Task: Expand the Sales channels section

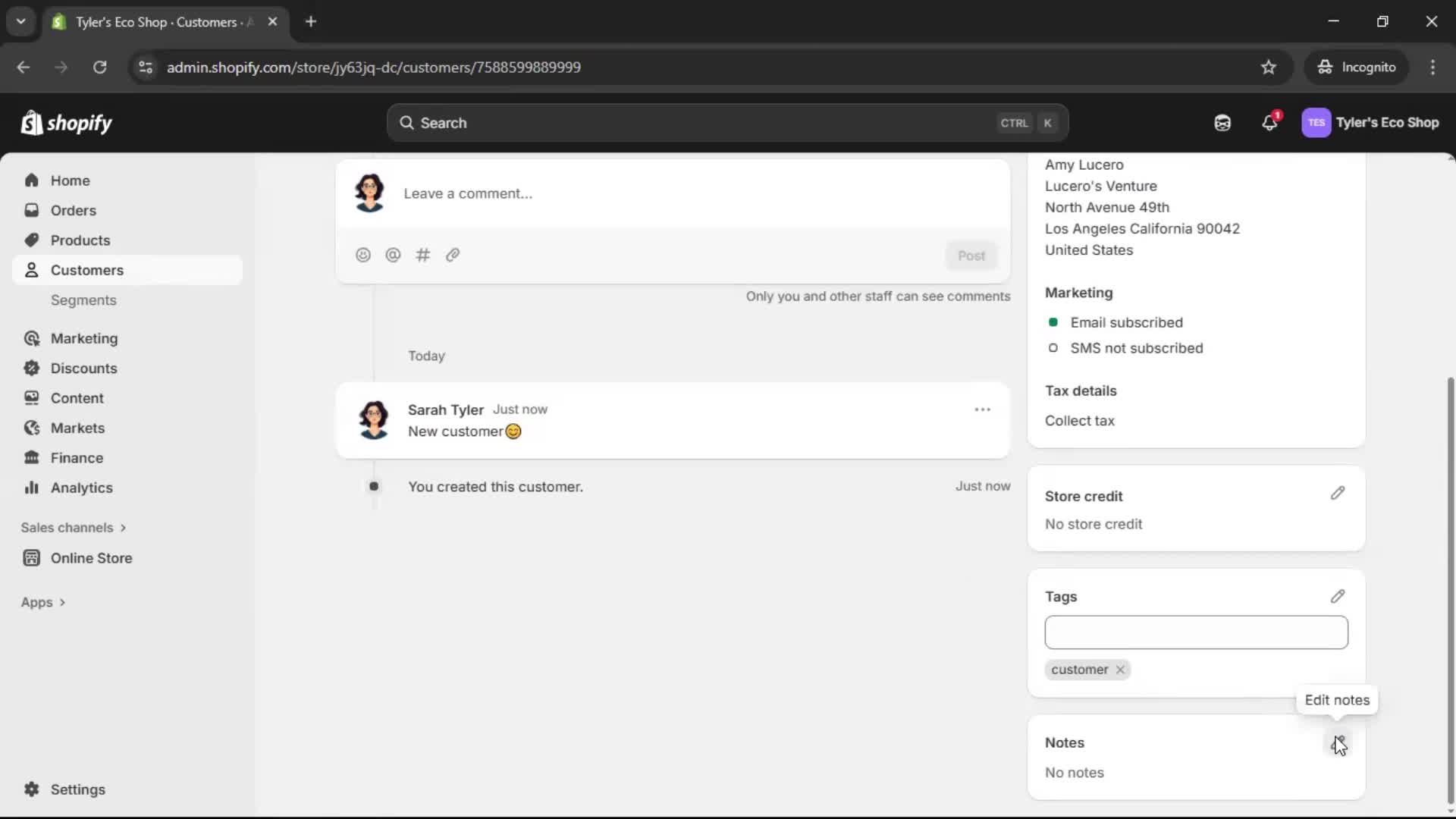Action: 73,527
